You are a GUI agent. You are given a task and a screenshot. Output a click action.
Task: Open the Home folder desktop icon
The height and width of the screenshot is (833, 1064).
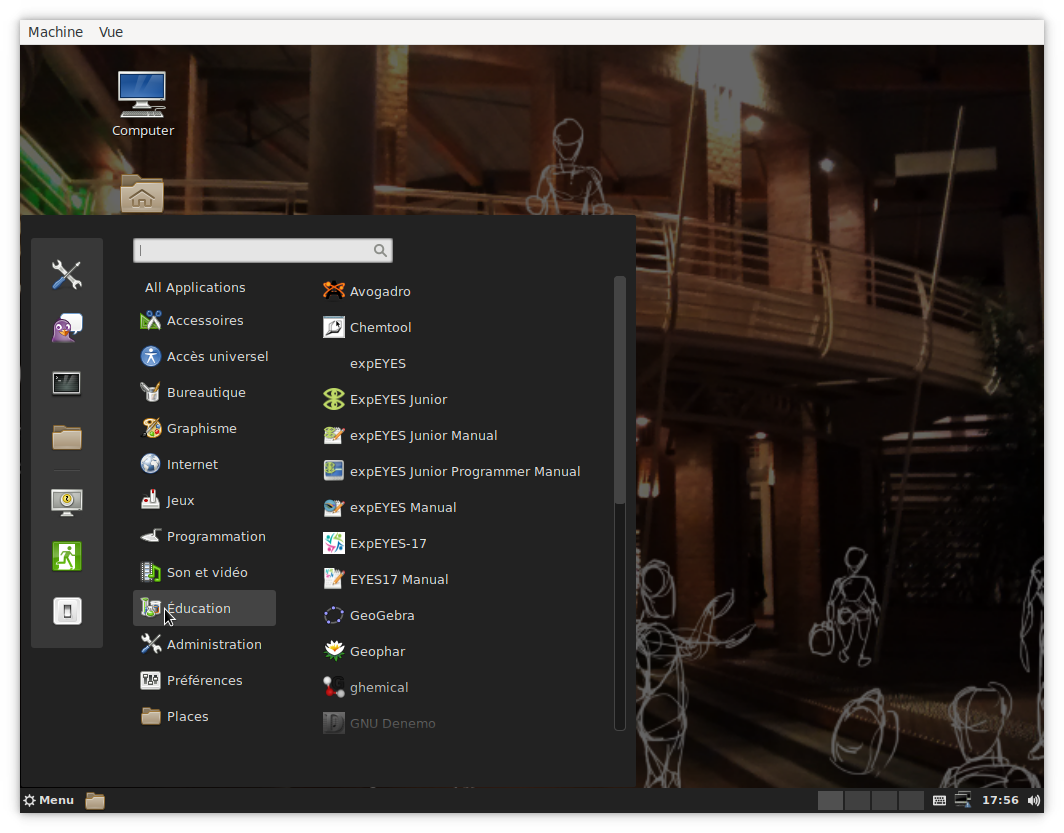tap(142, 193)
